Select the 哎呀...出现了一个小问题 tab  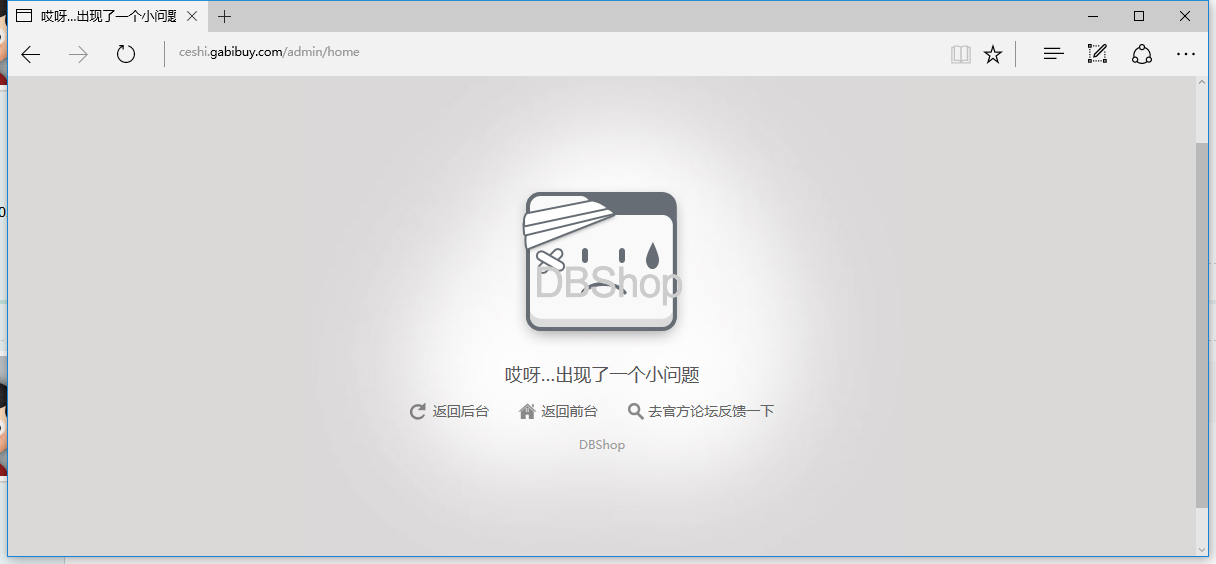click(108, 16)
